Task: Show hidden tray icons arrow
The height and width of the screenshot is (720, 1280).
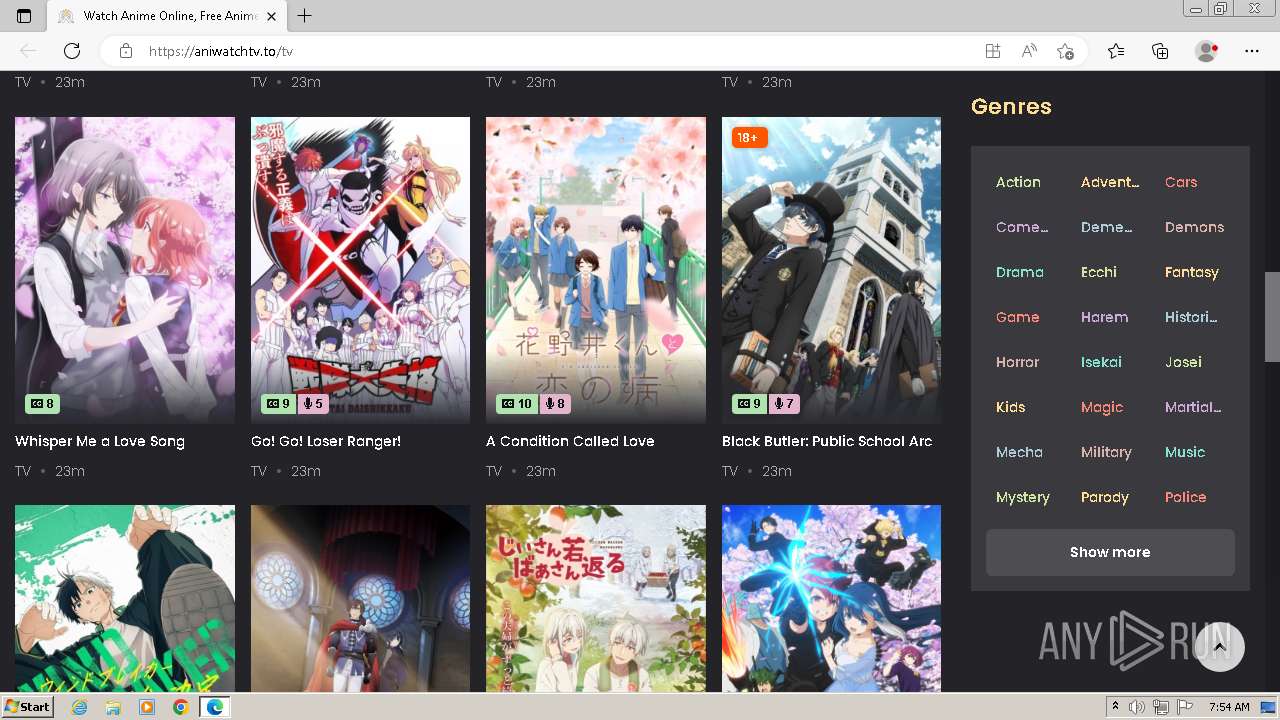Action: (1115, 707)
